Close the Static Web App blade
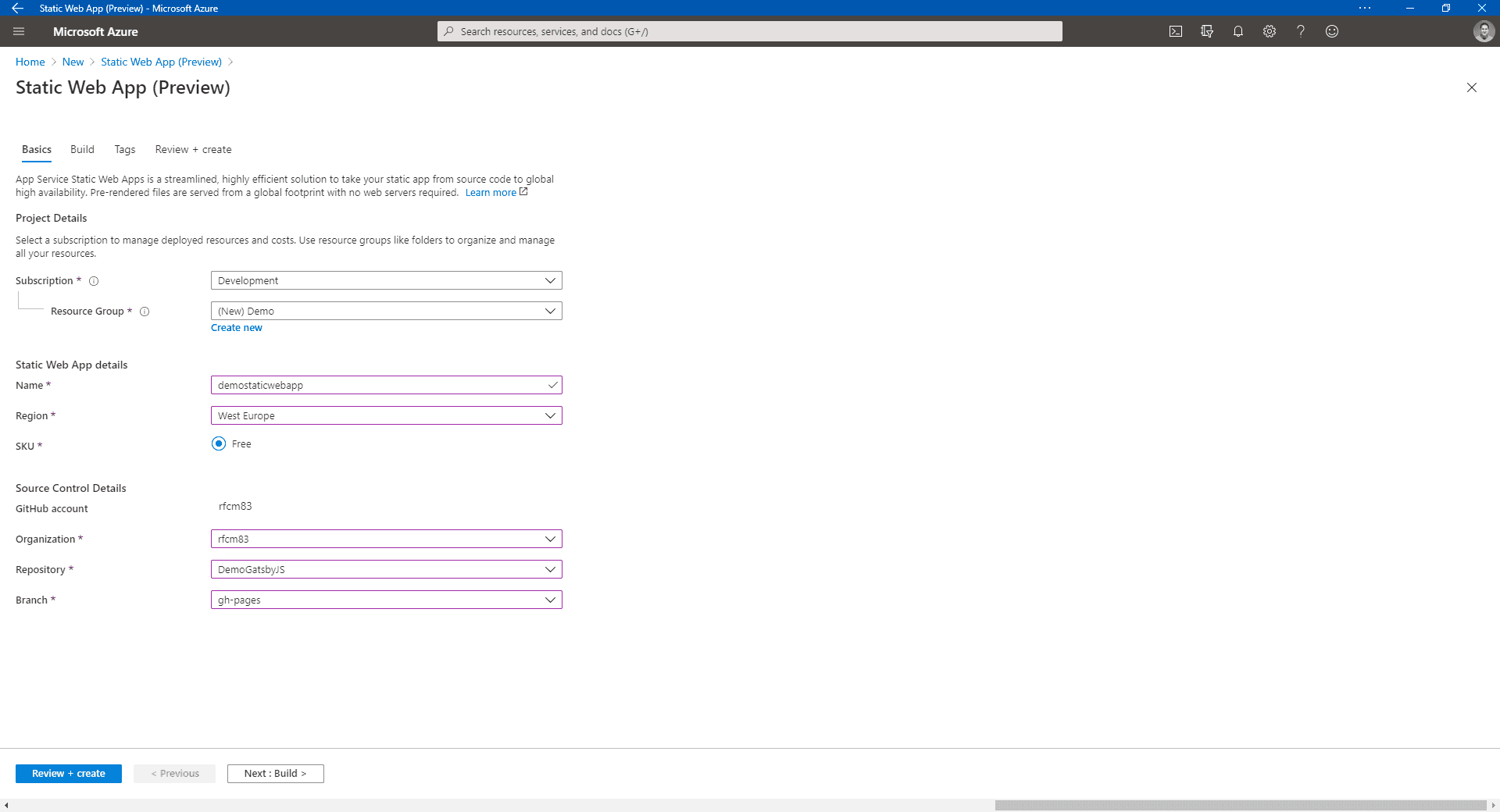This screenshot has height=812, width=1500. point(1472,87)
